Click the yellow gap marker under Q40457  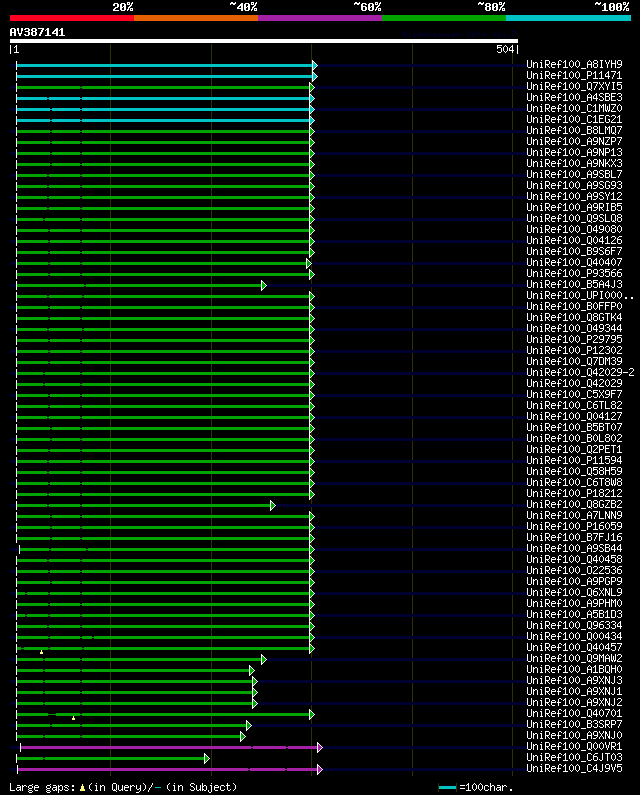click(42, 652)
